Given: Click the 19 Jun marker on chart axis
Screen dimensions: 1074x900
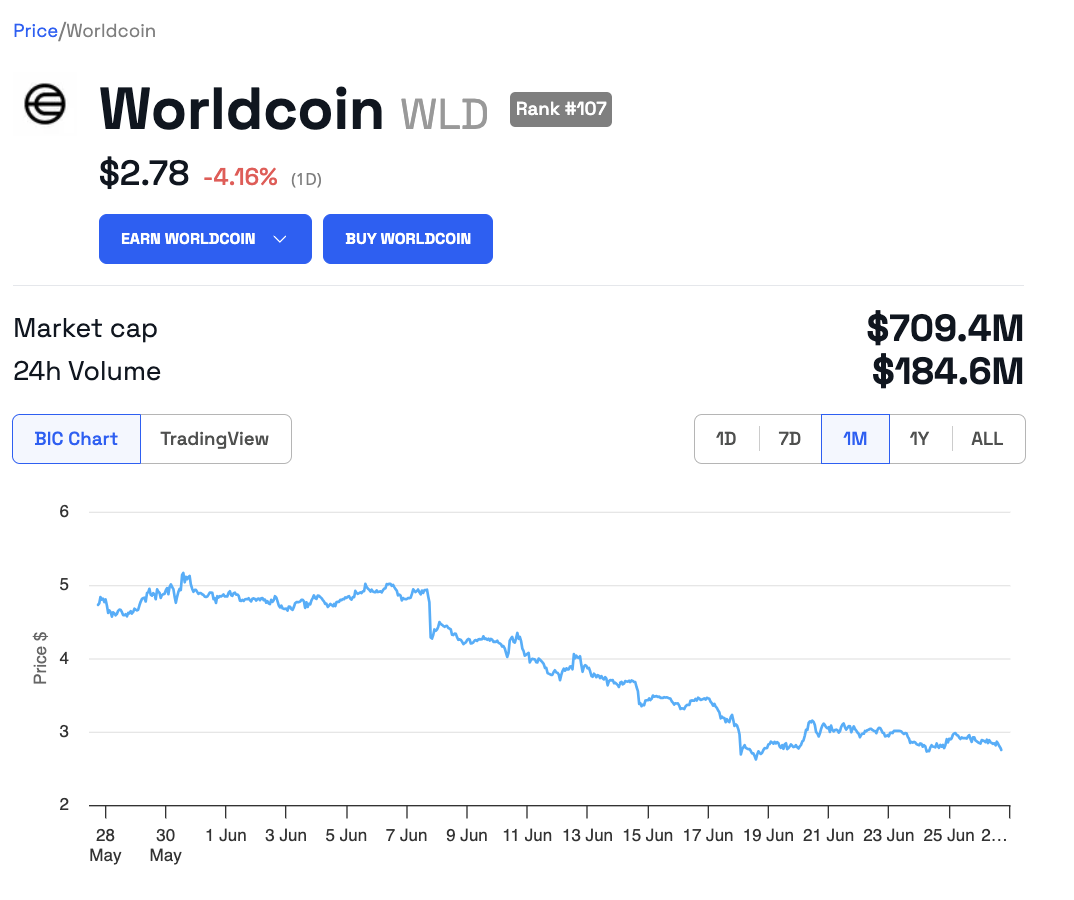Looking at the screenshot, I should [x=768, y=835].
